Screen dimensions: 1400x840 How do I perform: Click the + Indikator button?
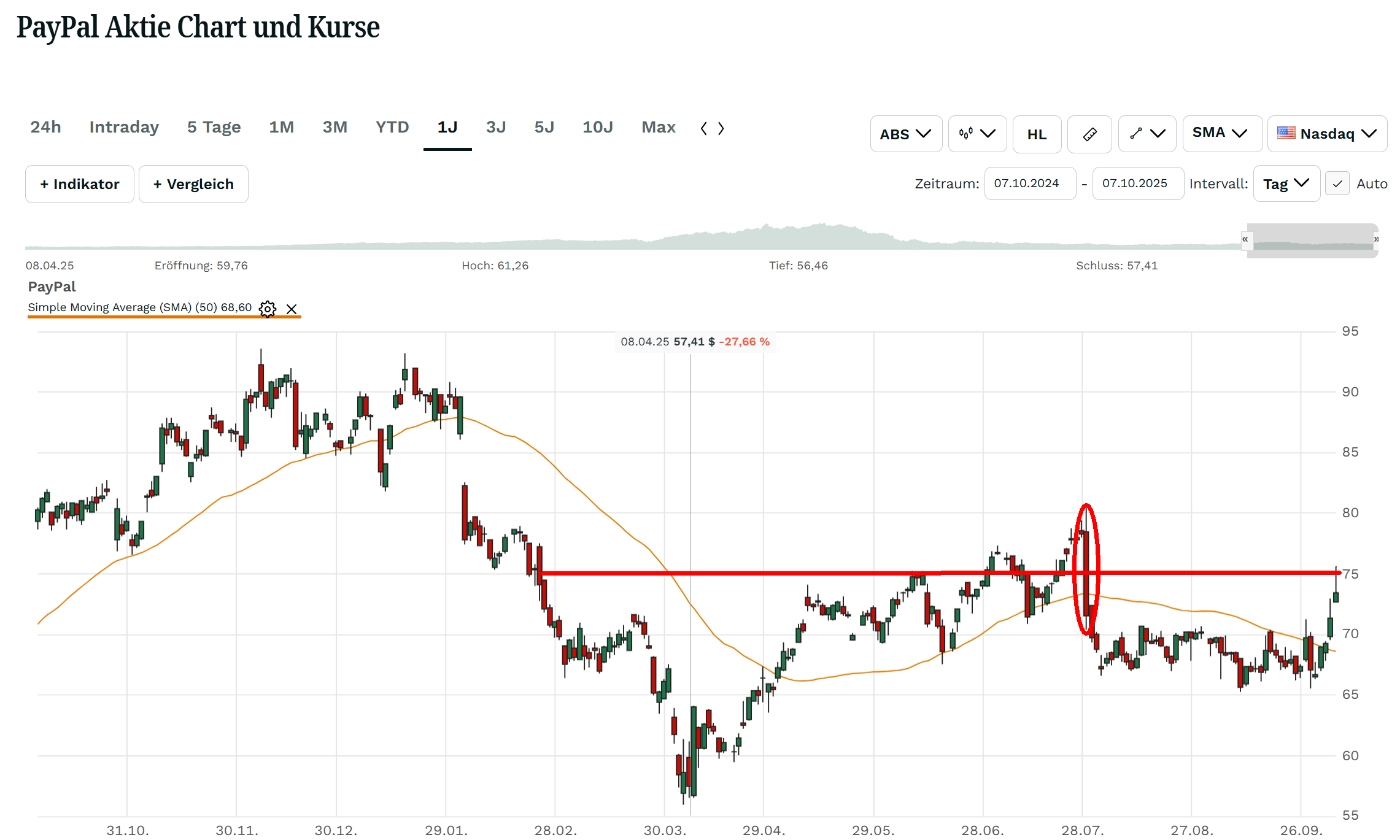[80, 184]
